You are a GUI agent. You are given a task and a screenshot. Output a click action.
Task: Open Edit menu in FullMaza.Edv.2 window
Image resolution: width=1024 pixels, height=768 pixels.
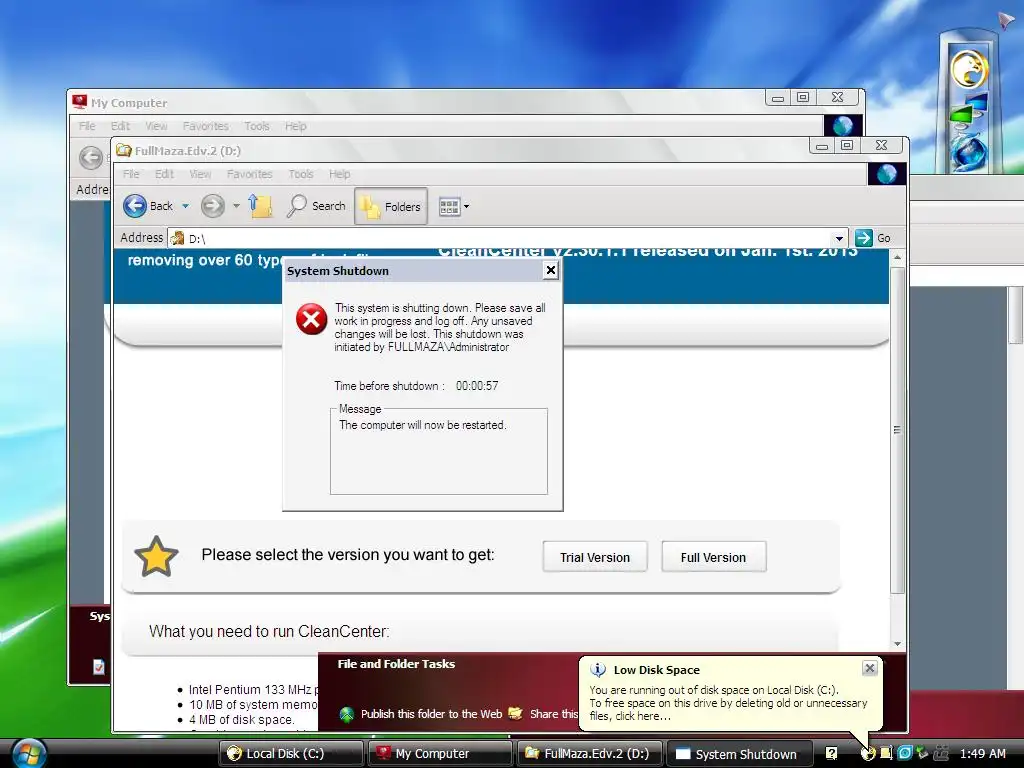coord(164,174)
